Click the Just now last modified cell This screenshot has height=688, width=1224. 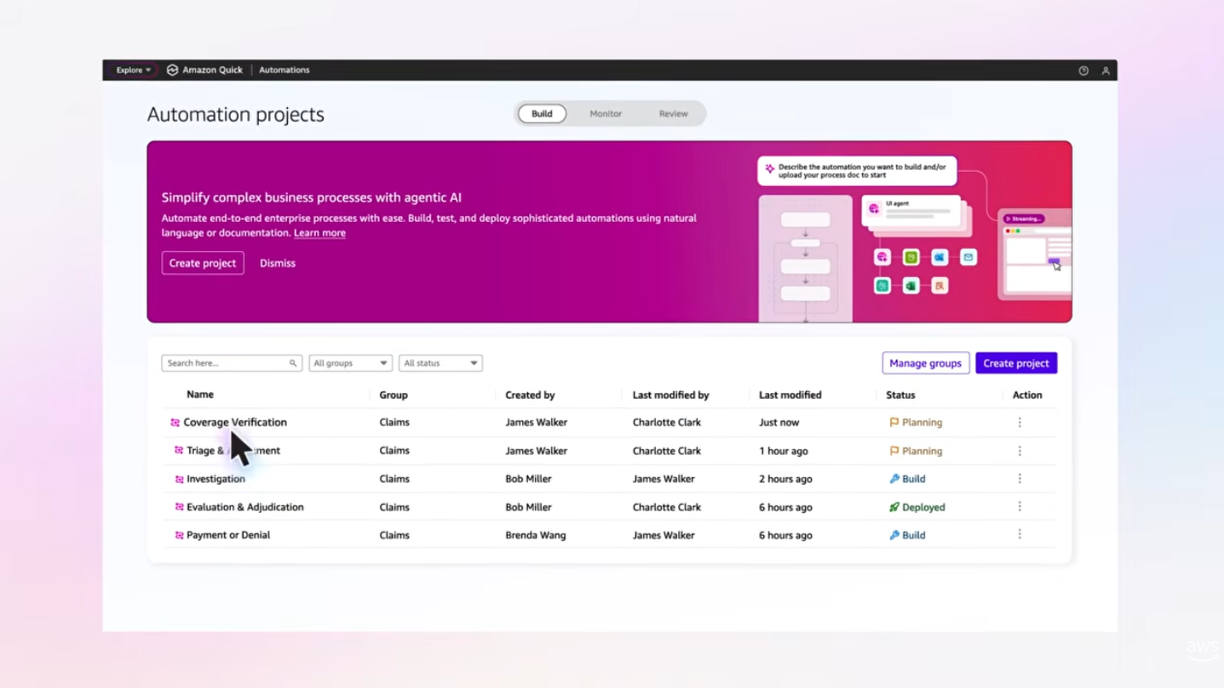779,423
